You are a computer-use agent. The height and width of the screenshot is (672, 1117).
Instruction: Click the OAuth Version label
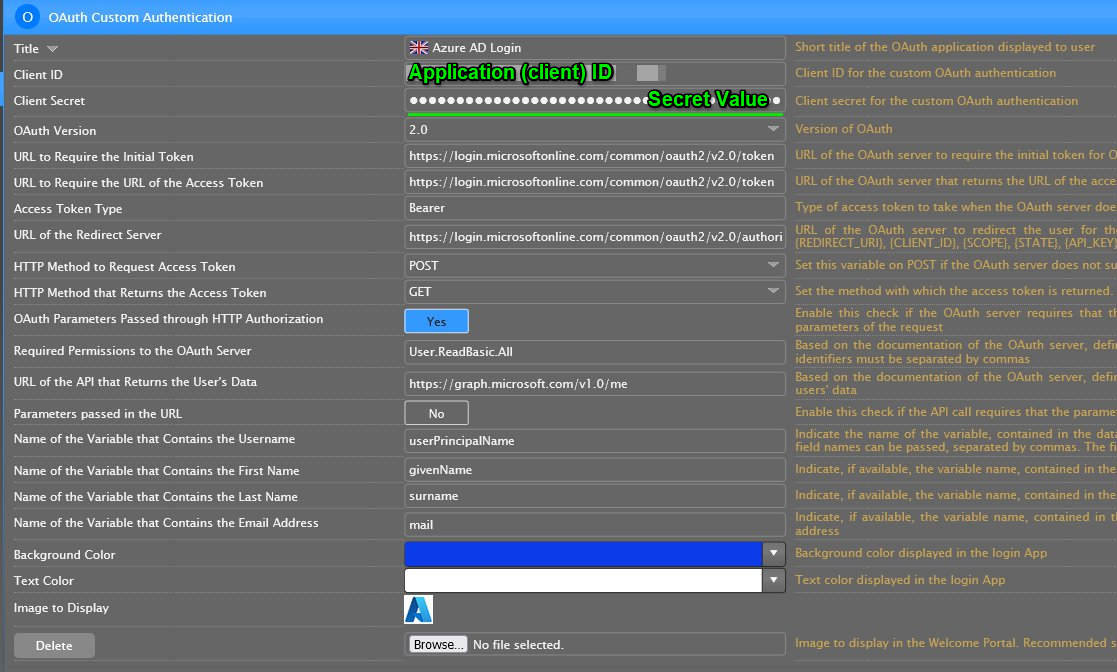[55, 131]
